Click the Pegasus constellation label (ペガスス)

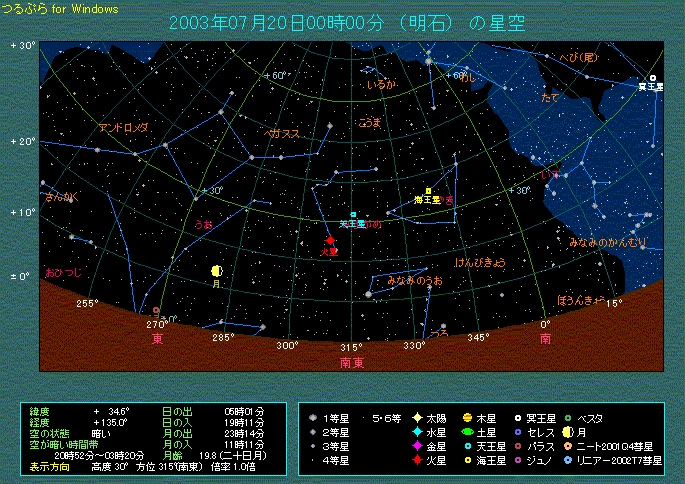pos(281,133)
